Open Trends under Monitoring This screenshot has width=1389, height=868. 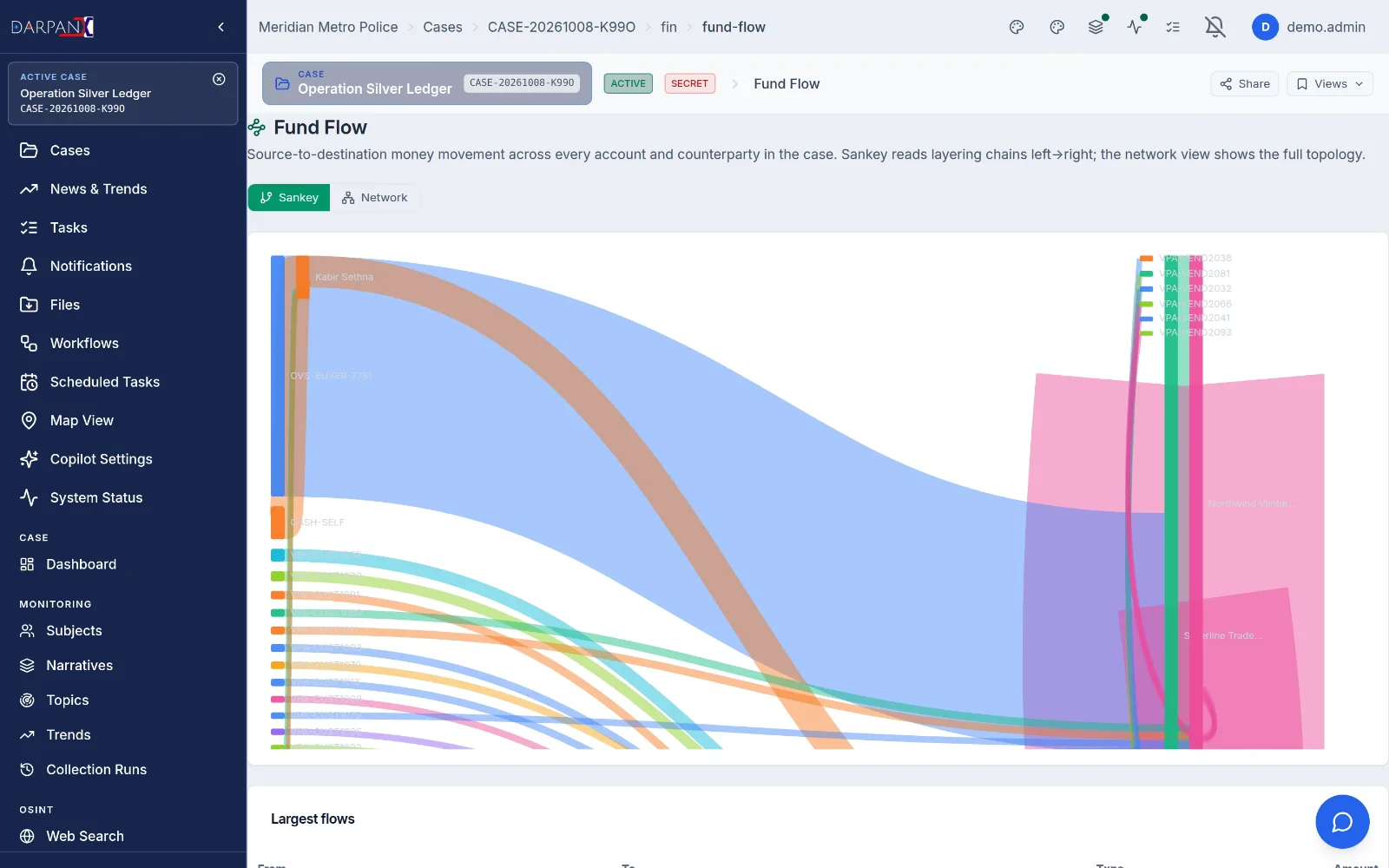coord(123,735)
